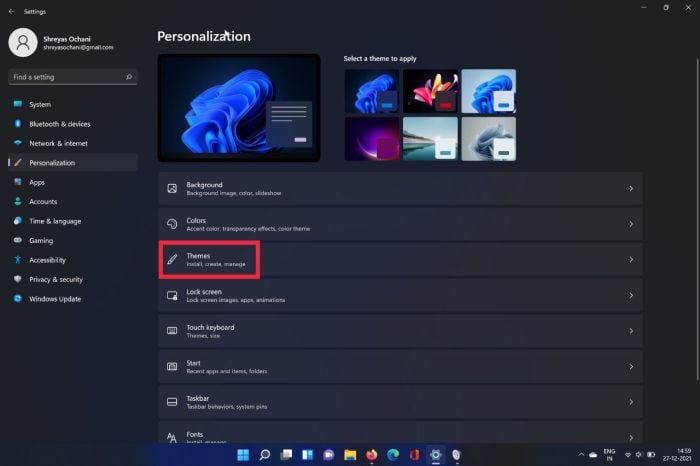Apply the lake Sunrise theme
The height and width of the screenshot is (466, 700).
pyautogui.click(x=430, y=139)
